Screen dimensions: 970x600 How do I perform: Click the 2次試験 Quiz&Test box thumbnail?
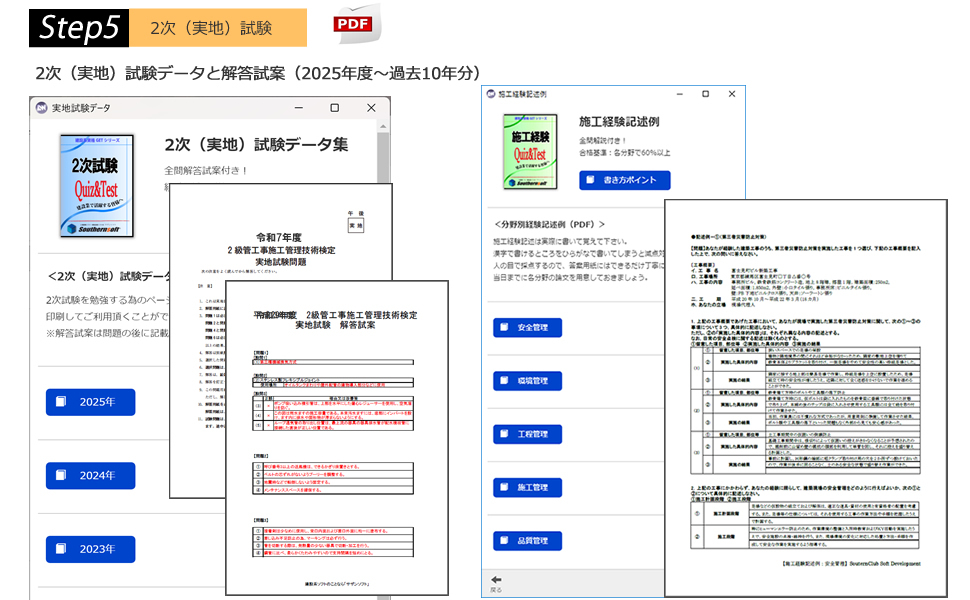pyautogui.click(x=97, y=186)
